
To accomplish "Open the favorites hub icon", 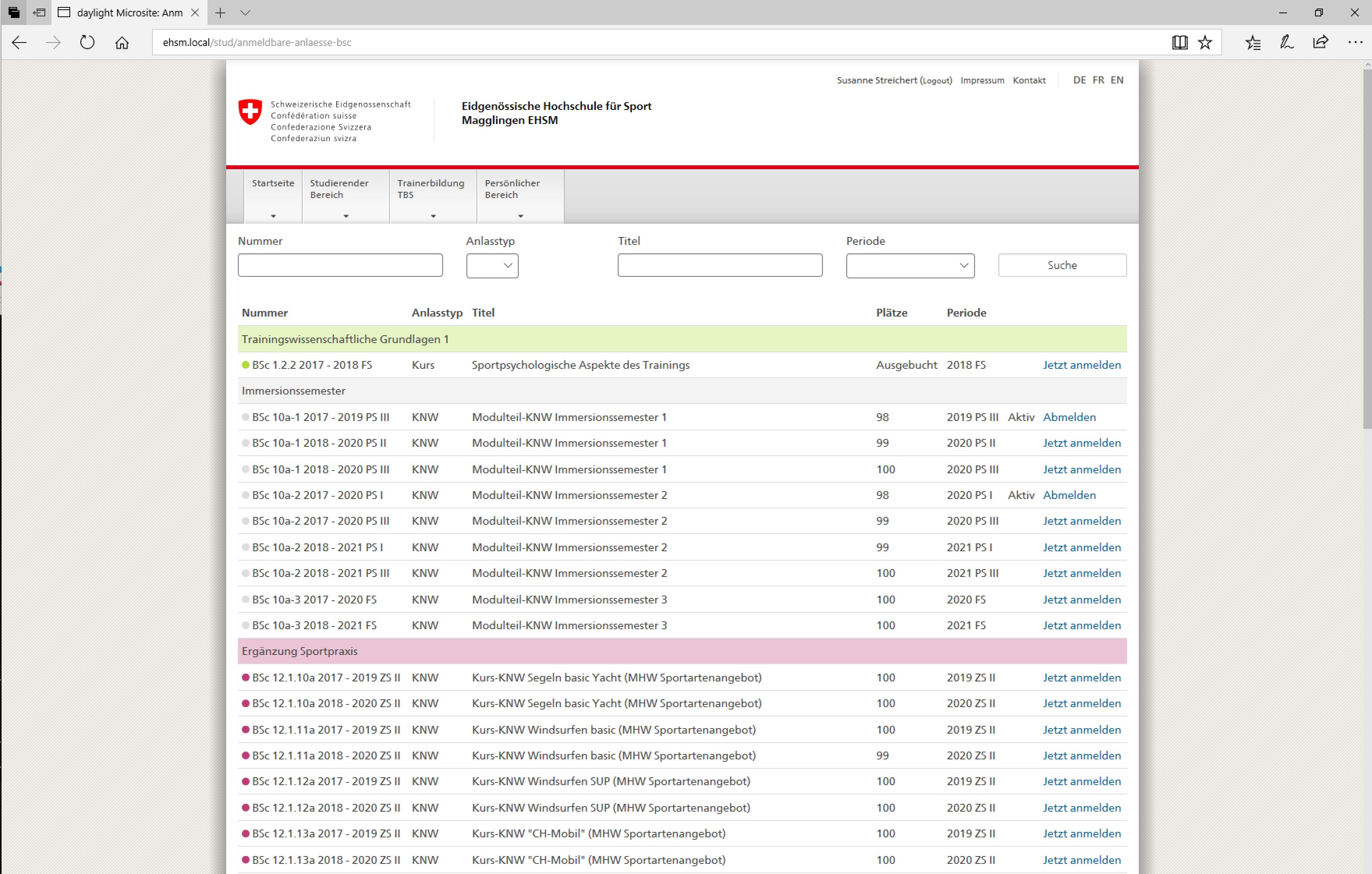I will 1252,42.
